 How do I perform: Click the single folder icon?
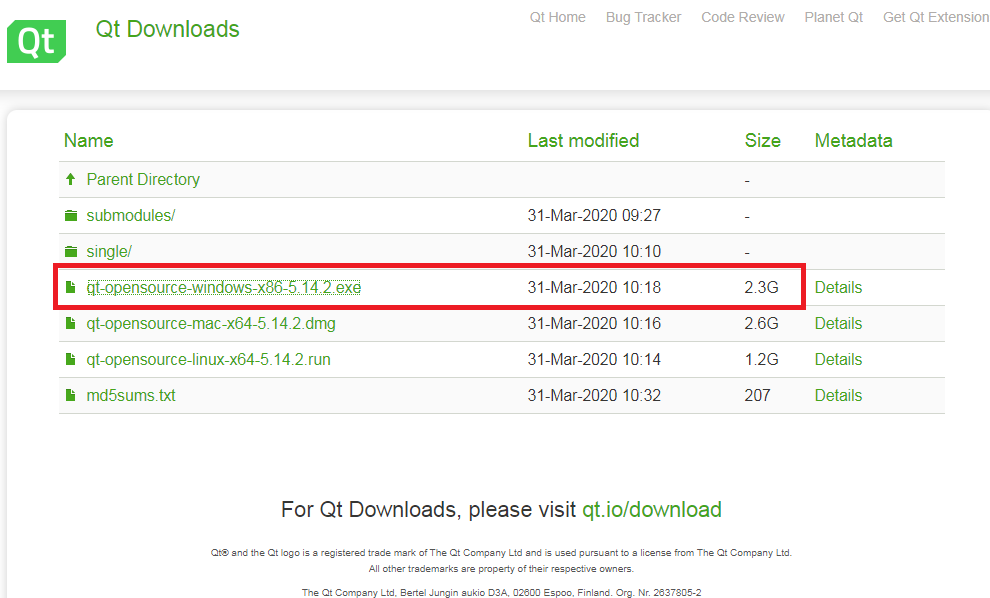pos(71,251)
